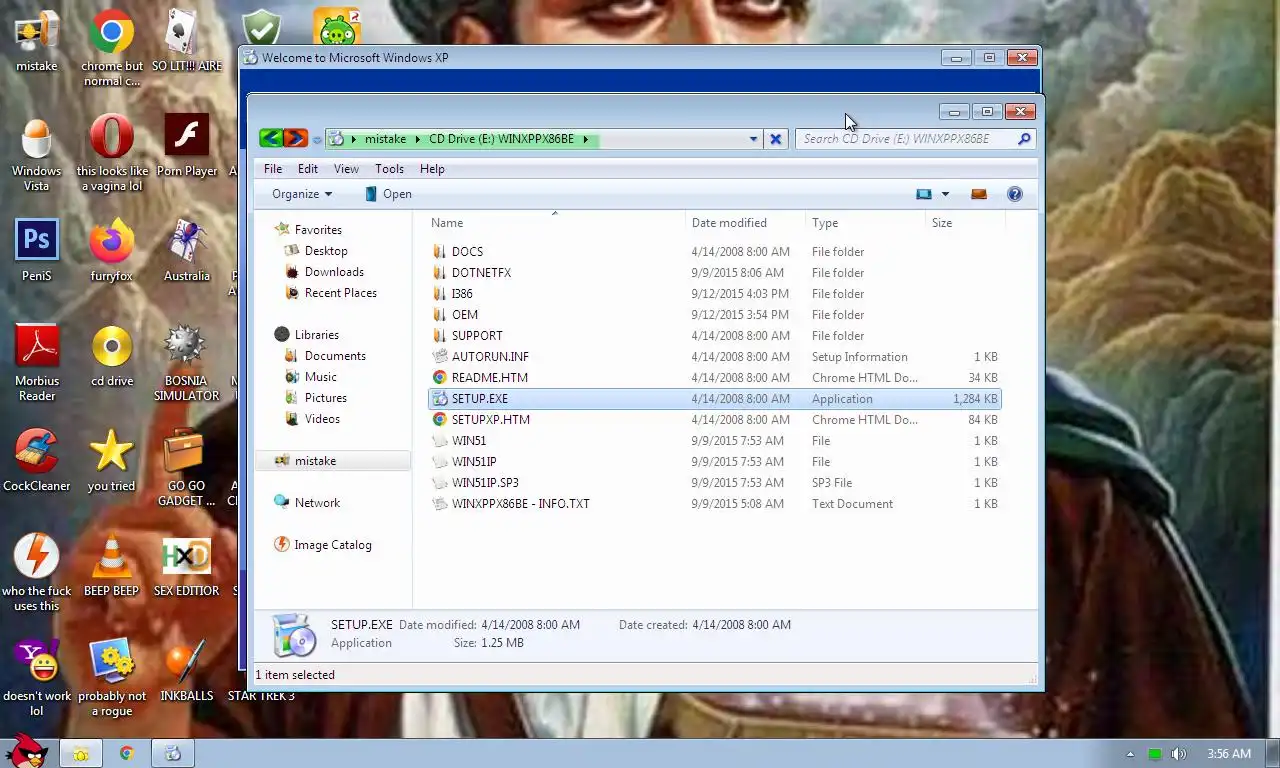Go back with the green Back arrow
Image resolution: width=1280 pixels, height=768 pixels.
(270, 139)
